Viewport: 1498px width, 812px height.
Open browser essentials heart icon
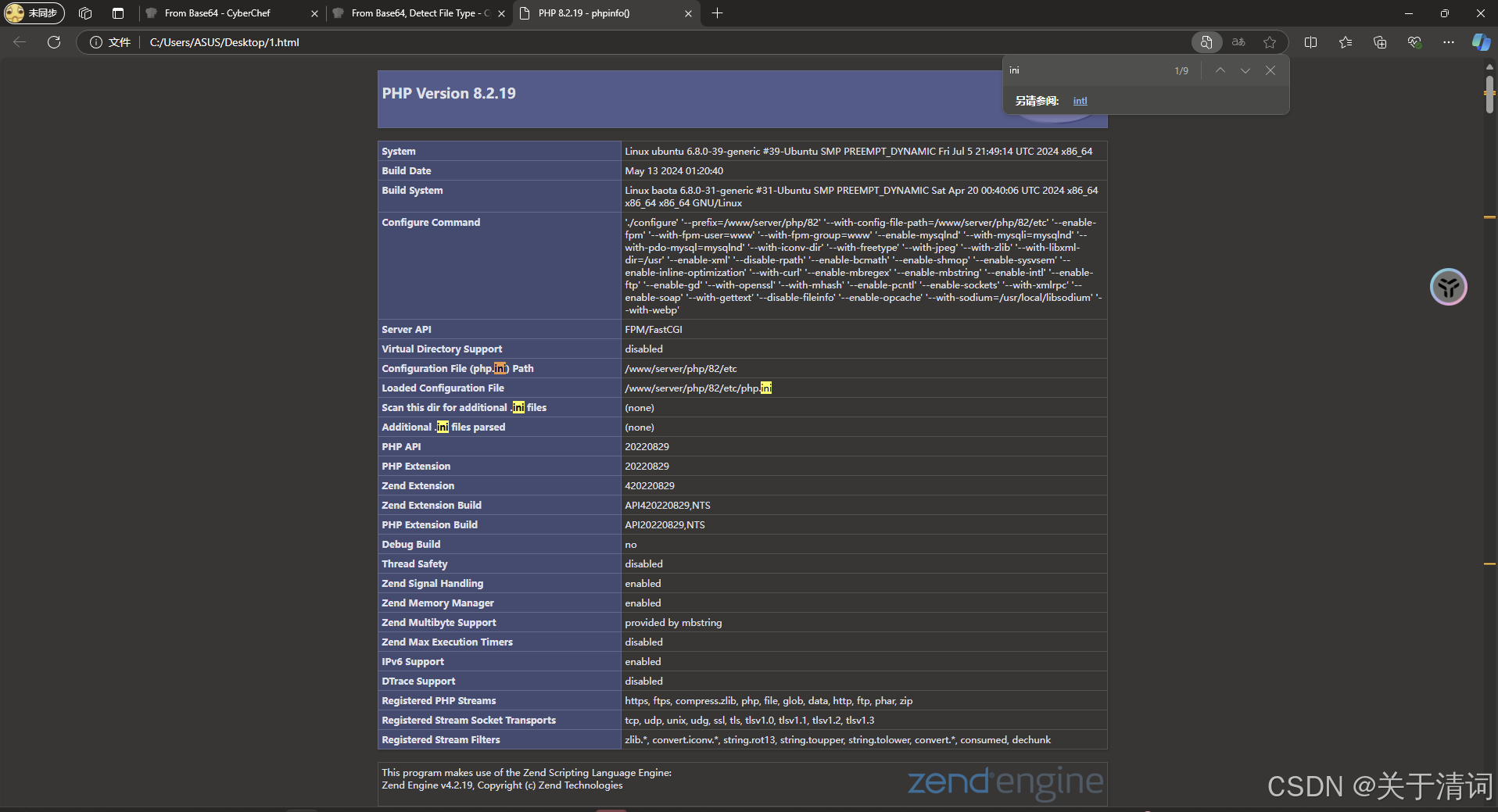pyautogui.click(x=1414, y=42)
